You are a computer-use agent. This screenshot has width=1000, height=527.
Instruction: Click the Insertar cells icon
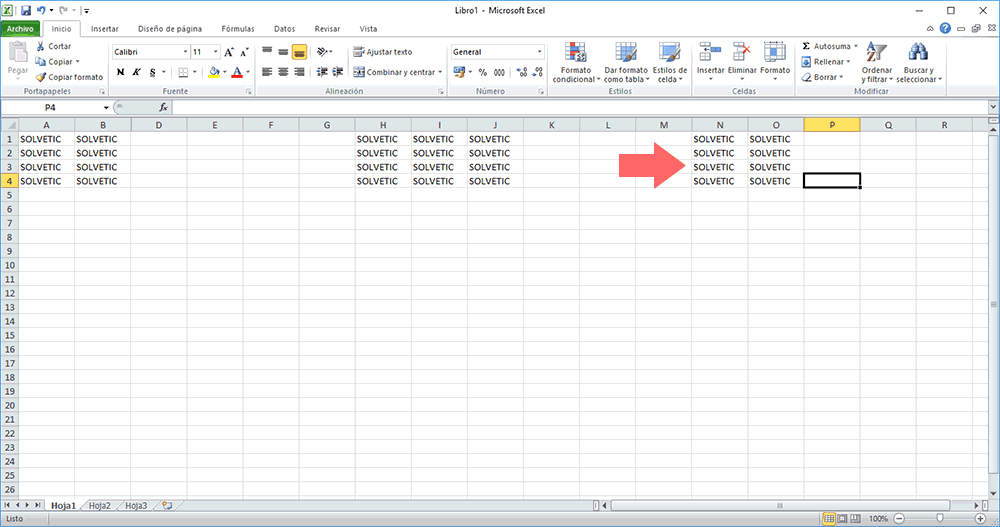click(x=710, y=53)
